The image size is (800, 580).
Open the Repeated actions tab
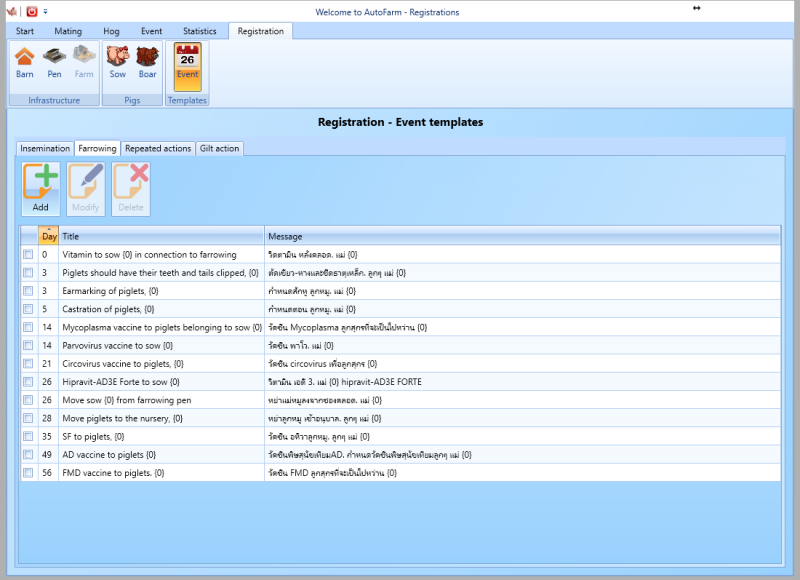[x=157, y=148]
